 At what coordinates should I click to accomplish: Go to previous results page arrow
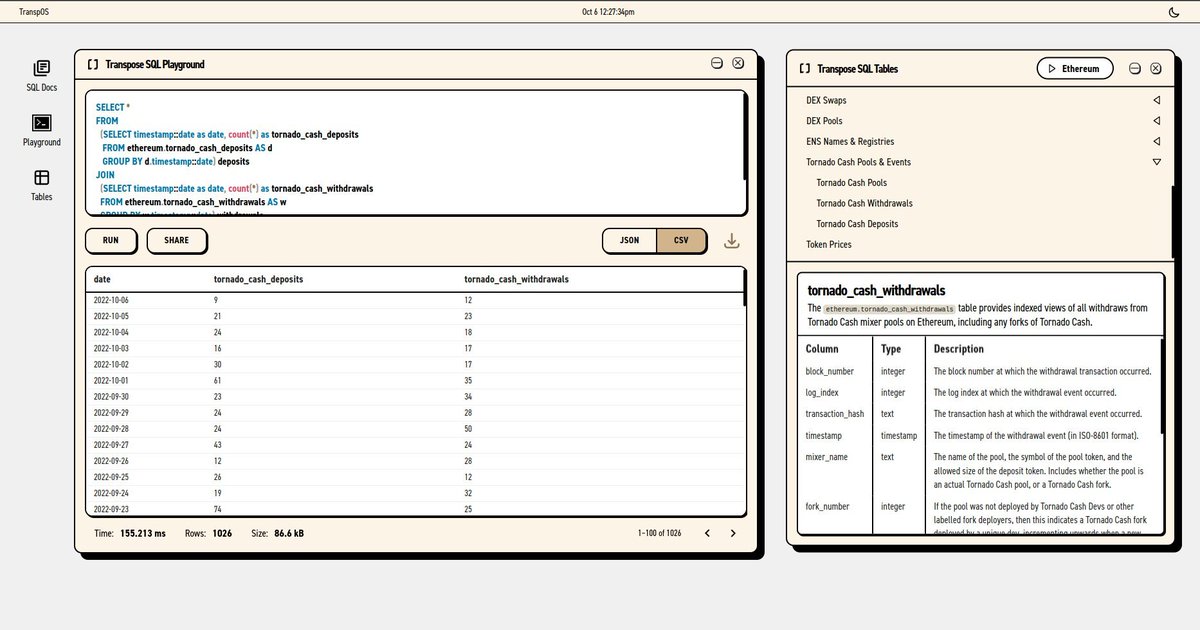pyautogui.click(x=707, y=534)
